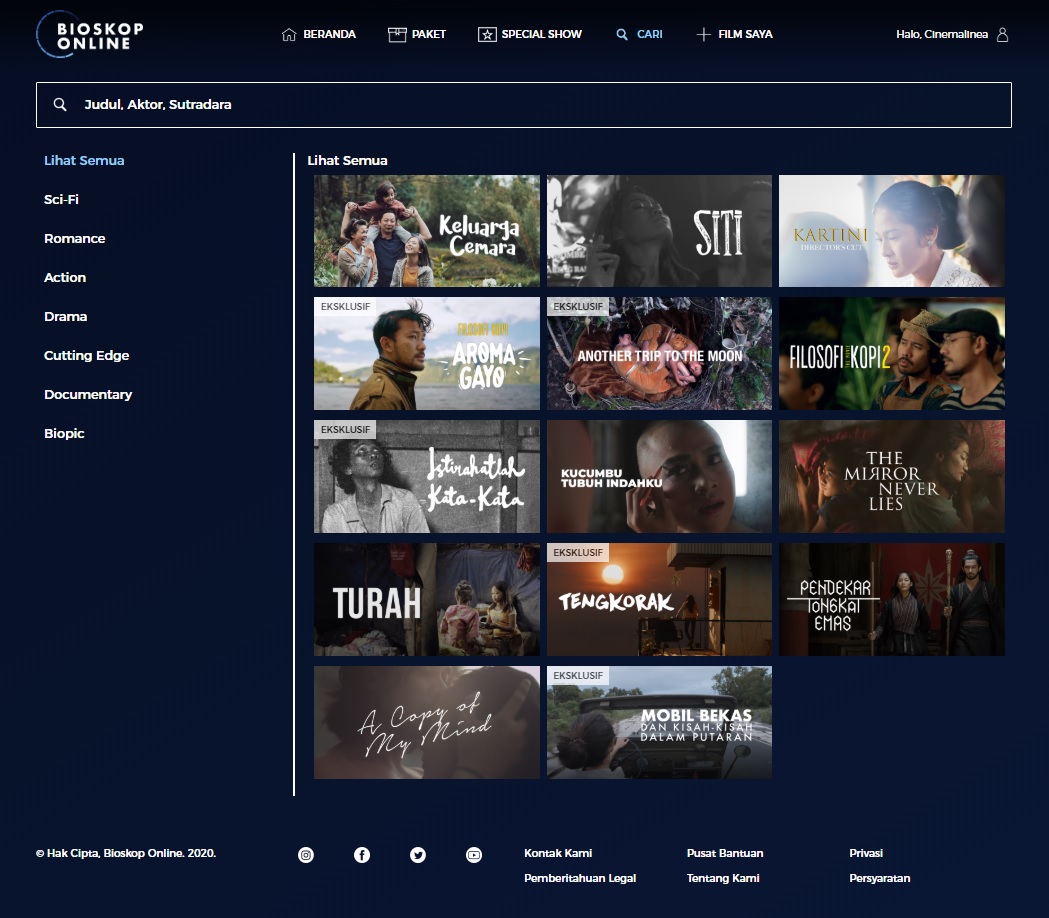Open the Aroma Gayo film thumbnail

(427, 353)
